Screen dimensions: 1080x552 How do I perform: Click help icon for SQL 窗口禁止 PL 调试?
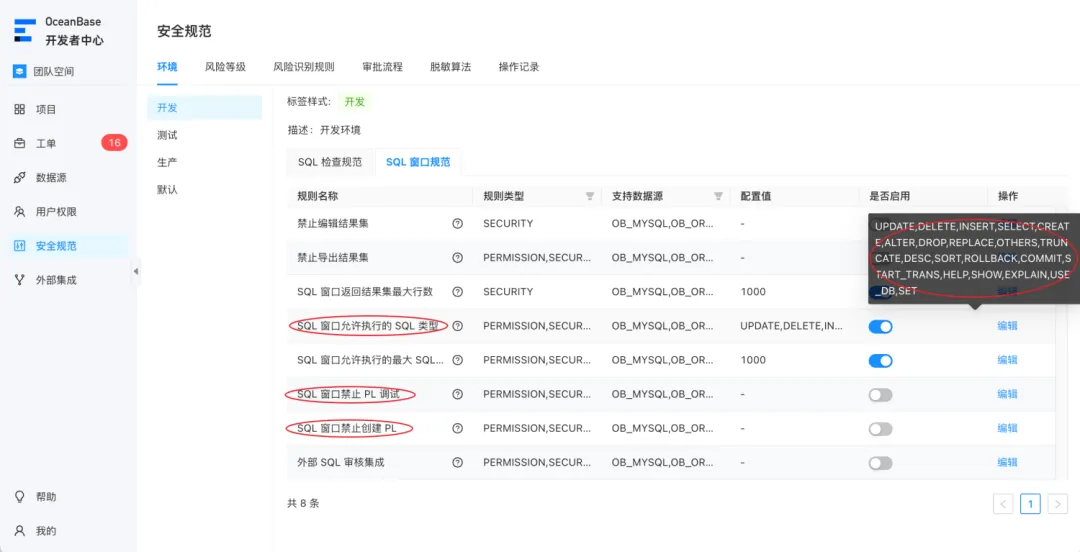(457, 394)
